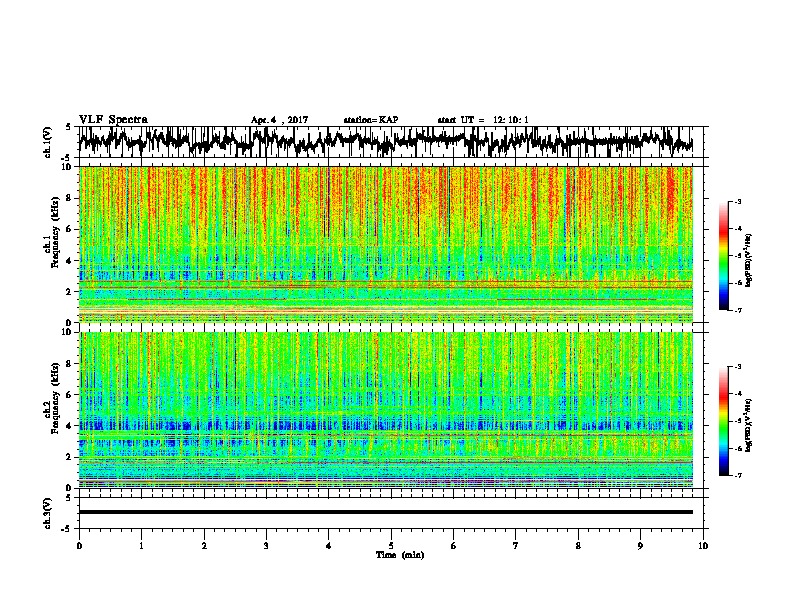Click the time axis tick label "1"
The height and width of the screenshot is (612, 792).
click(141, 546)
